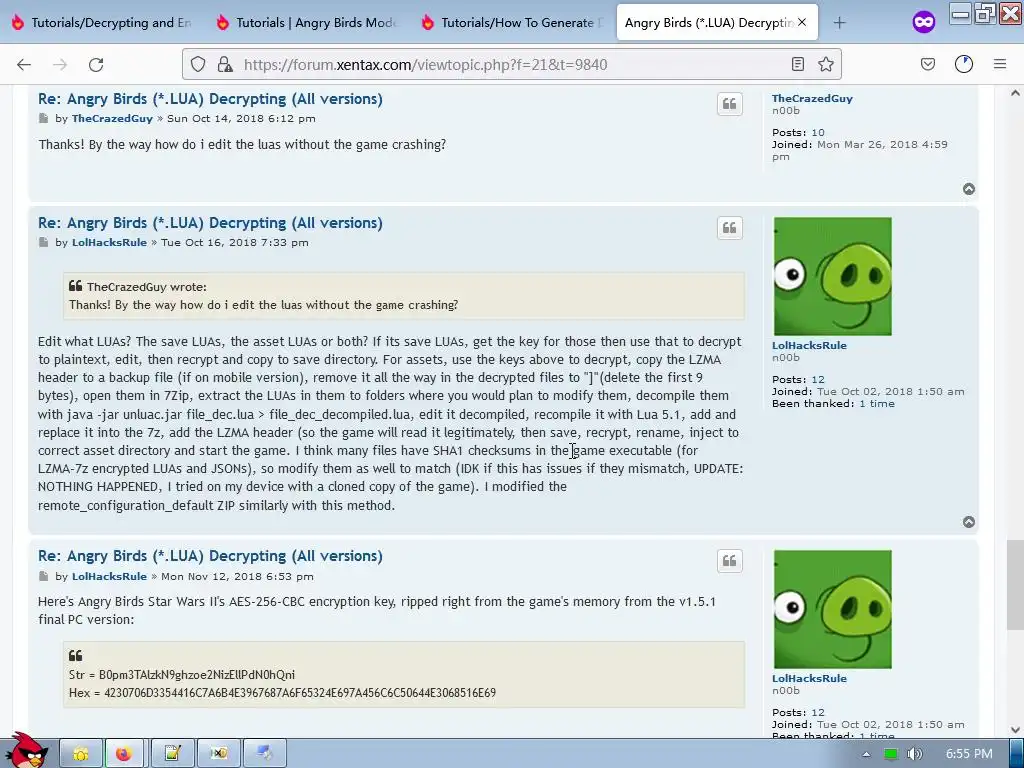Open the fifth taskbar app icon

264,754
